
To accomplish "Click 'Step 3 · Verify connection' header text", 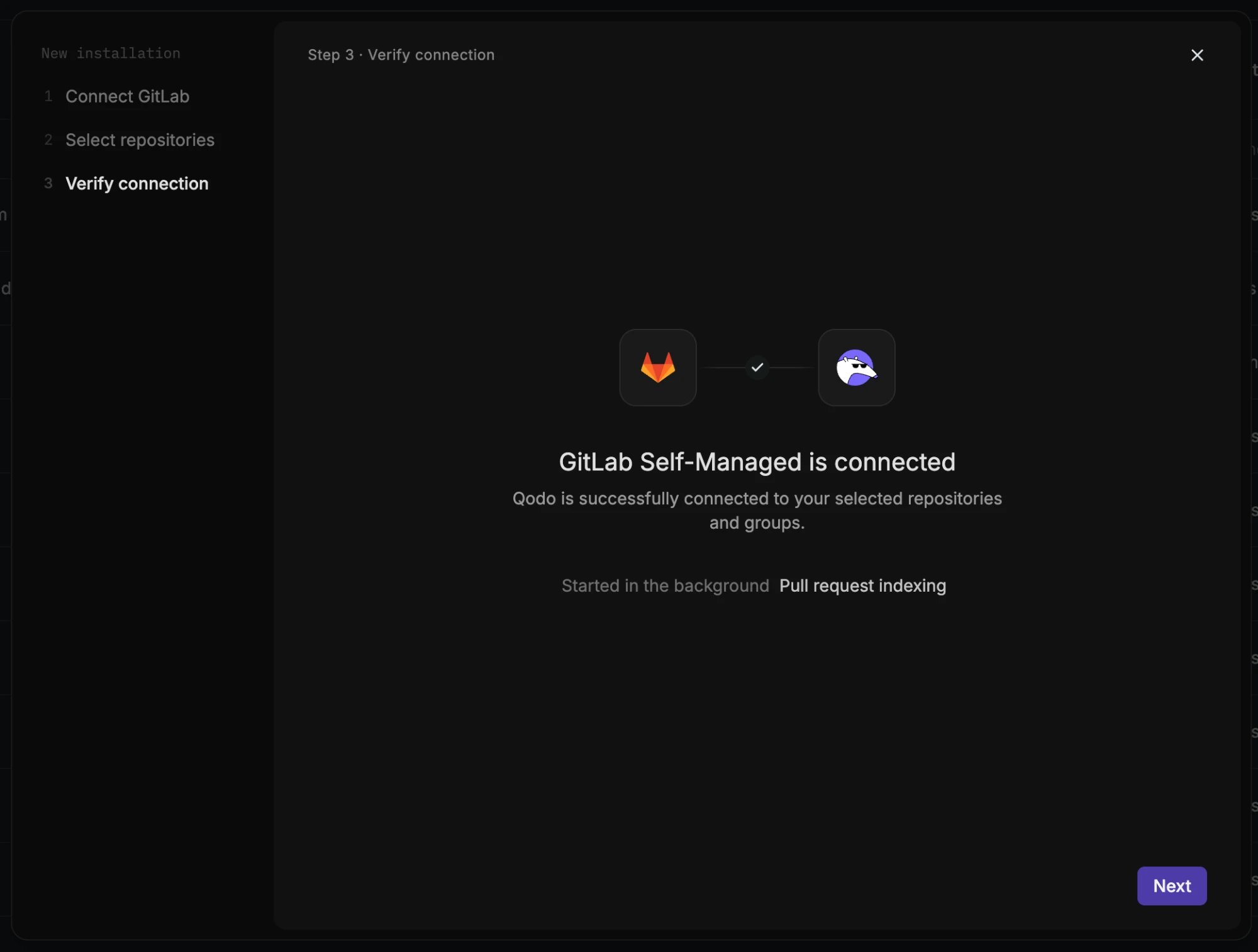I will 401,55.
